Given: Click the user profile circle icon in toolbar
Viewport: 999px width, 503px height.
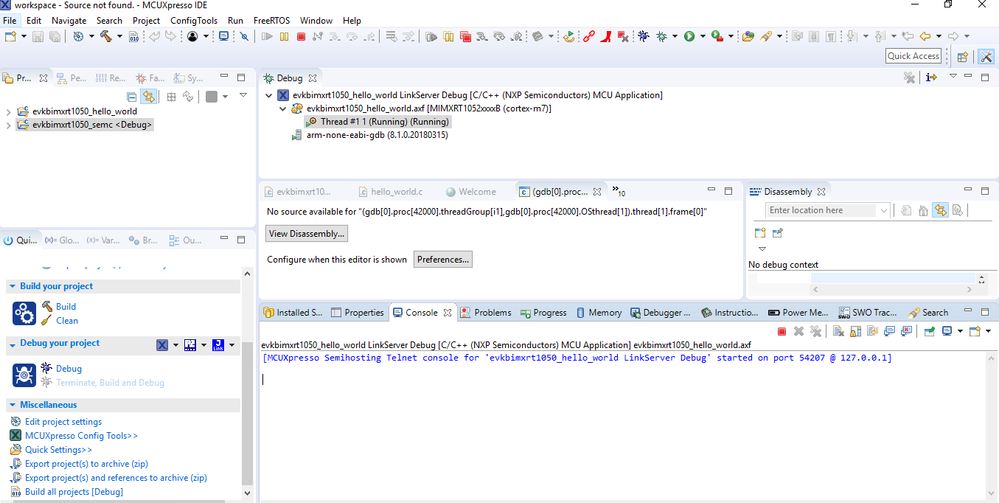Looking at the screenshot, I should [x=192, y=36].
